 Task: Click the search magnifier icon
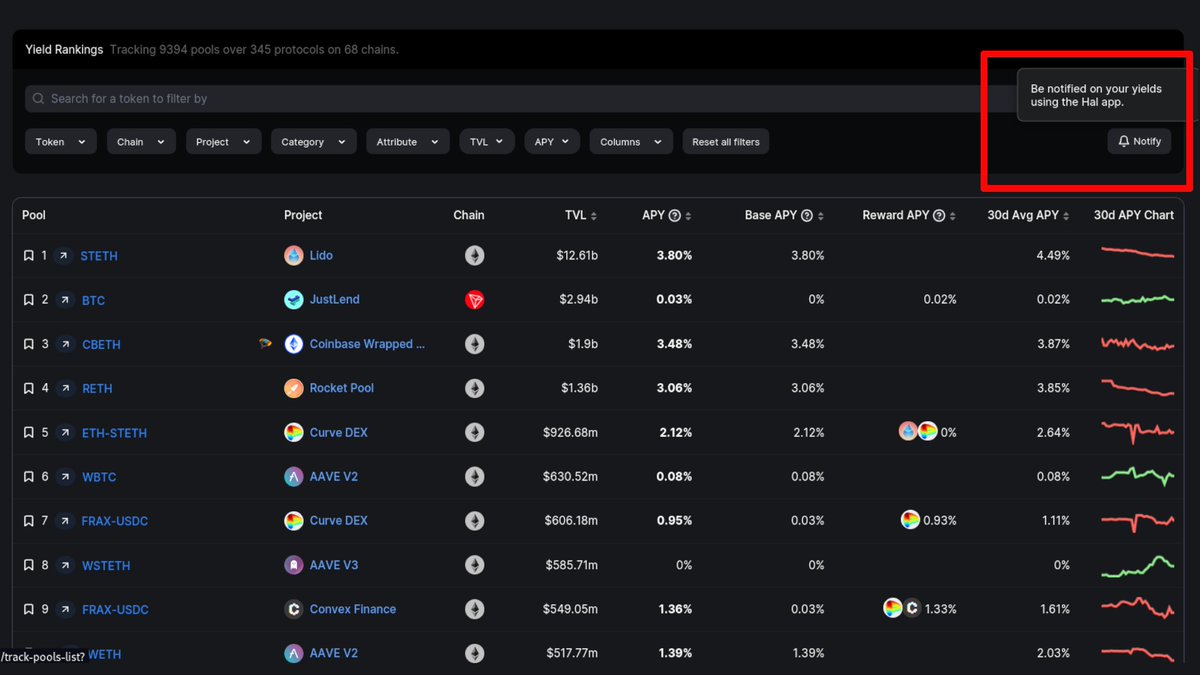(38, 99)
